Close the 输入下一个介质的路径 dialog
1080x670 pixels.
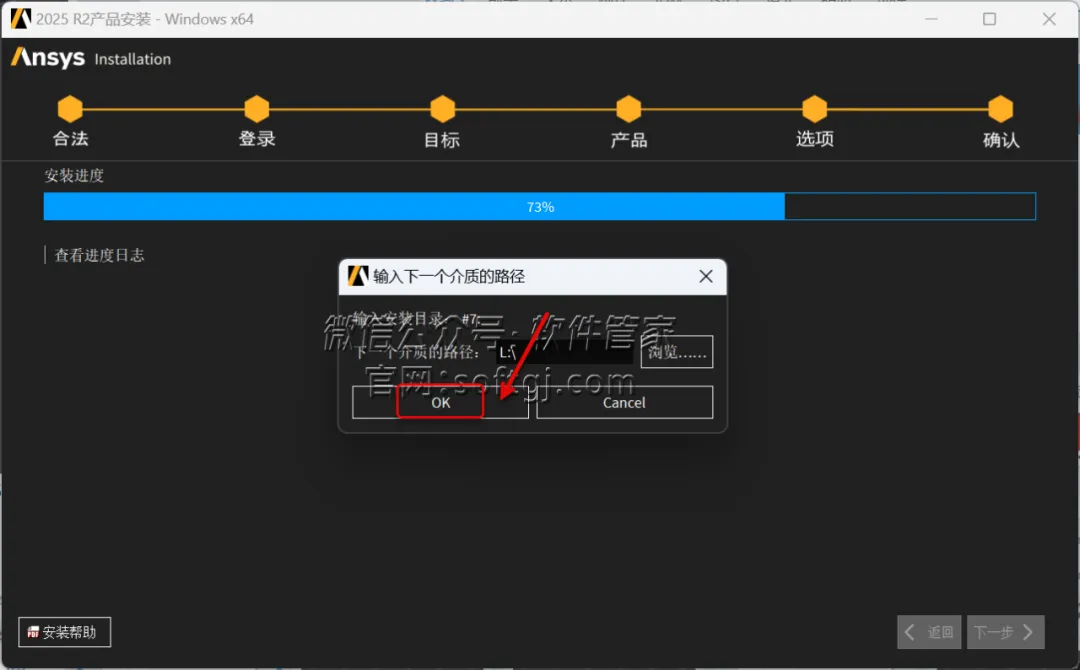click(x=706, y=276)
